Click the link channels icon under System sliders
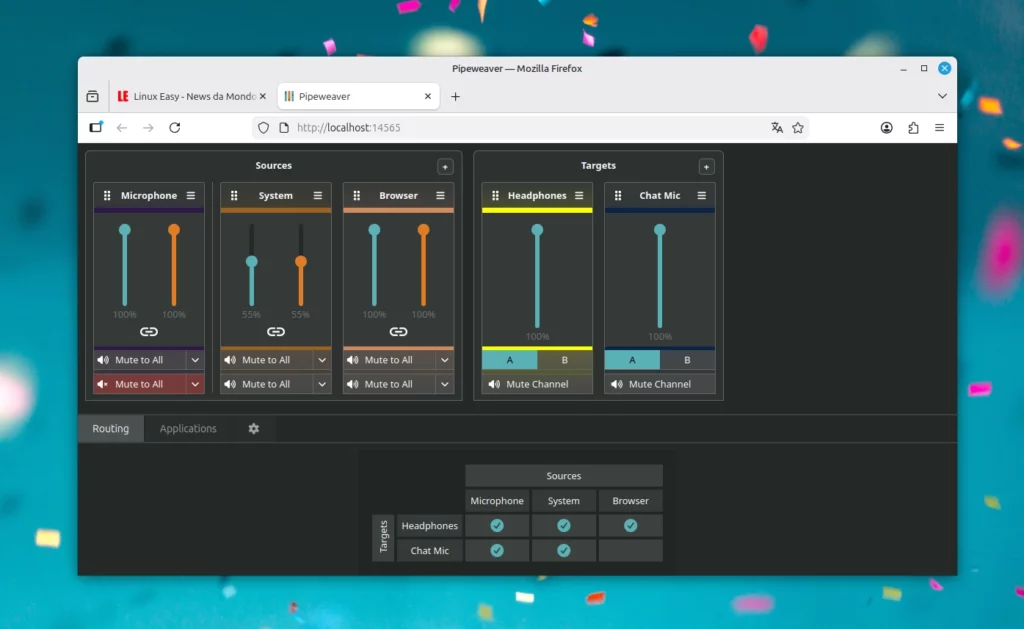Viewport: 1024px width, 629px height. click(275, 331)
